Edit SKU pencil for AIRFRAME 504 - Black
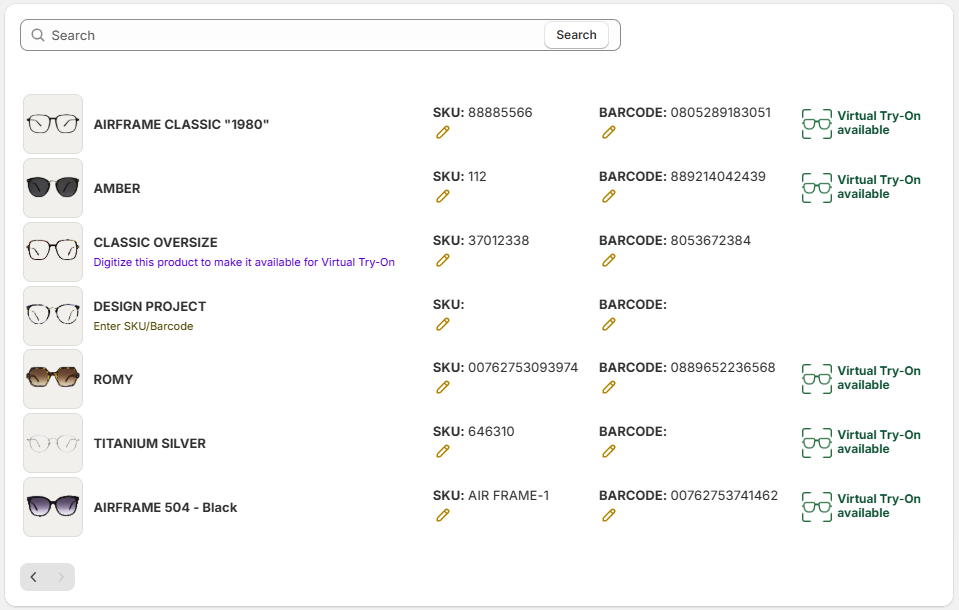The width and height of the screenshot is (959, 610). 443,515
